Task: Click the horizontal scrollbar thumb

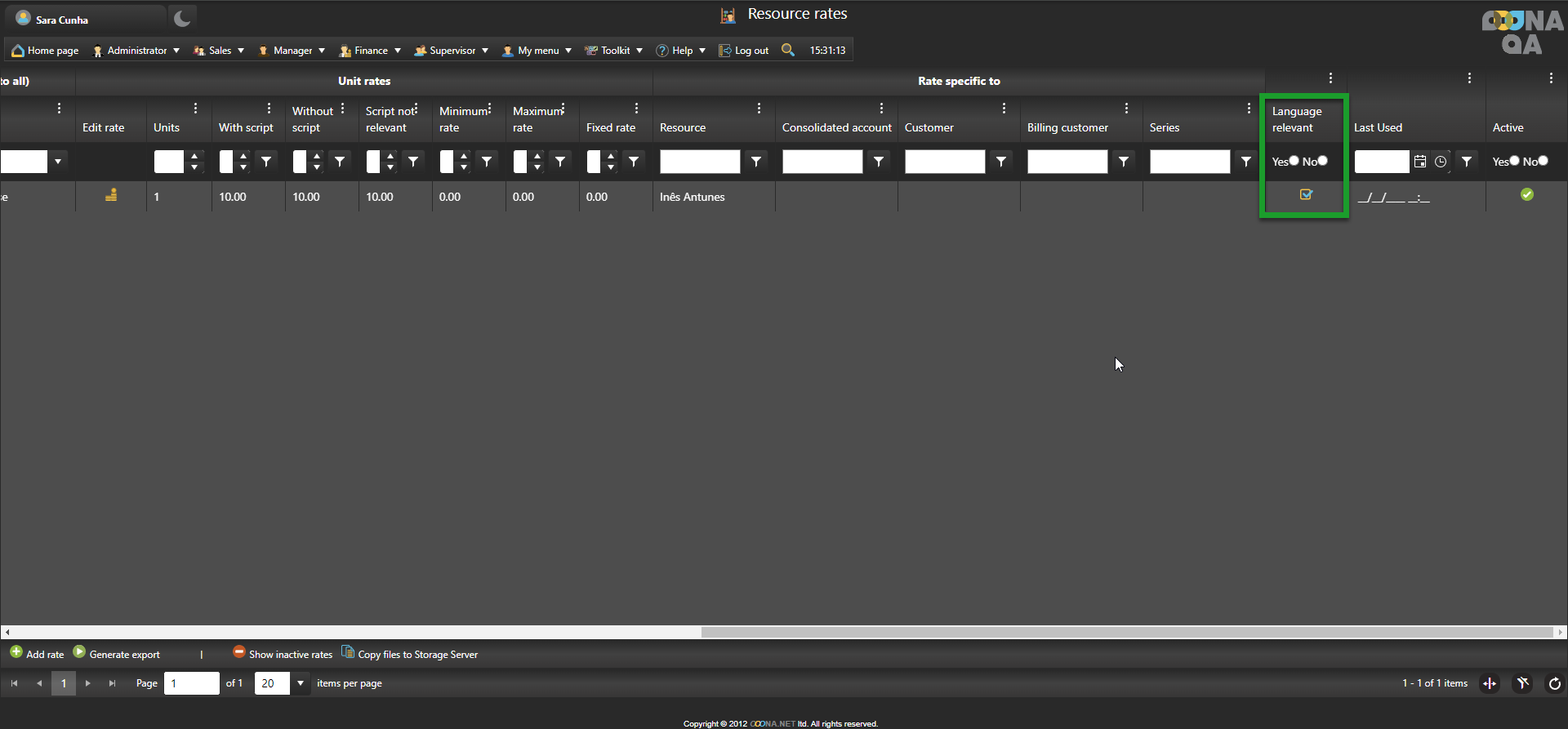Action: tap(1126, 632)
